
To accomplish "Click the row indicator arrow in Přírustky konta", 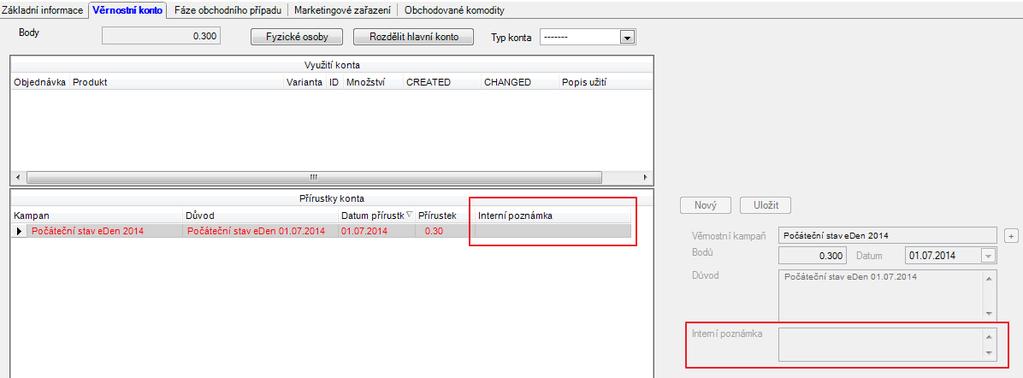I will (x=18, y=231).
